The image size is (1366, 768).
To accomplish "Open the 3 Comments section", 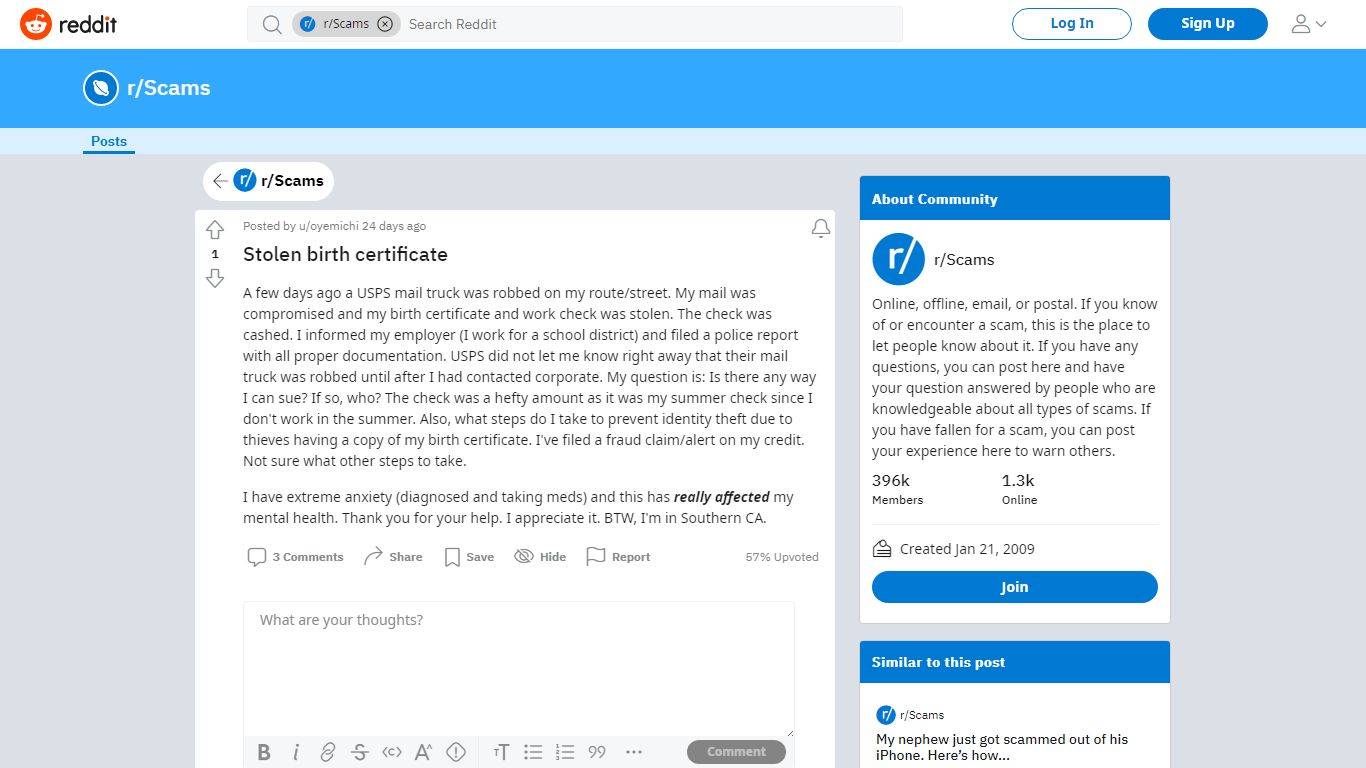I will pyautogui.click(x=296, y=557).
